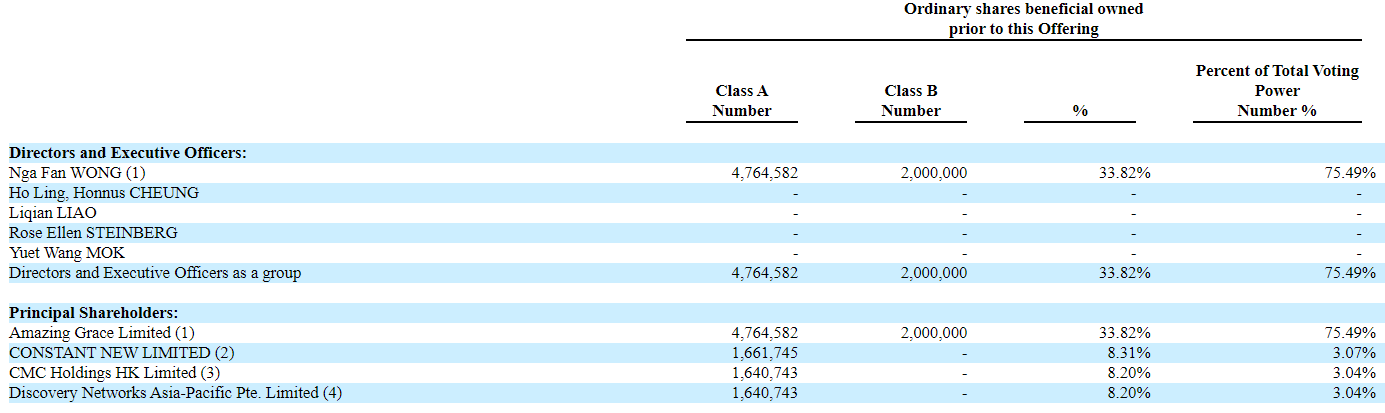
Task: Select the CONSTANT NEW LIMITED (2) entry
Action: coord(110,353)
